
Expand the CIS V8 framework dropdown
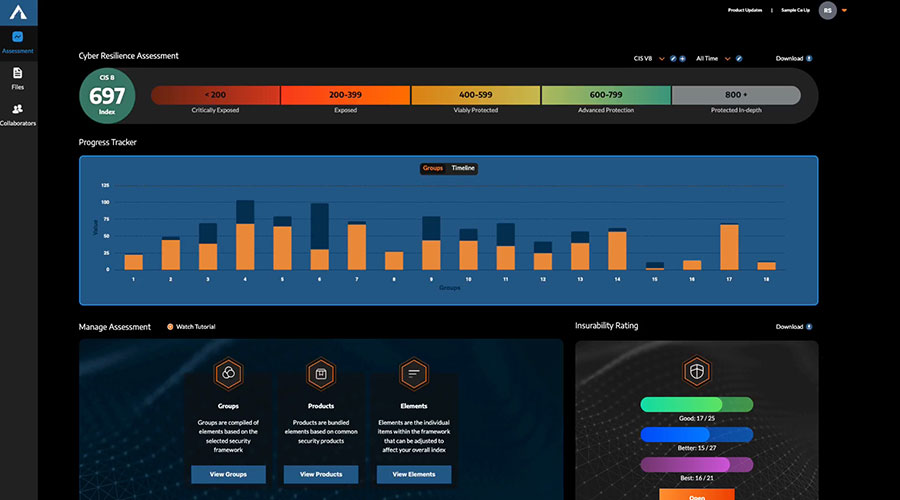pyautogui.click(x=661, y=59)
